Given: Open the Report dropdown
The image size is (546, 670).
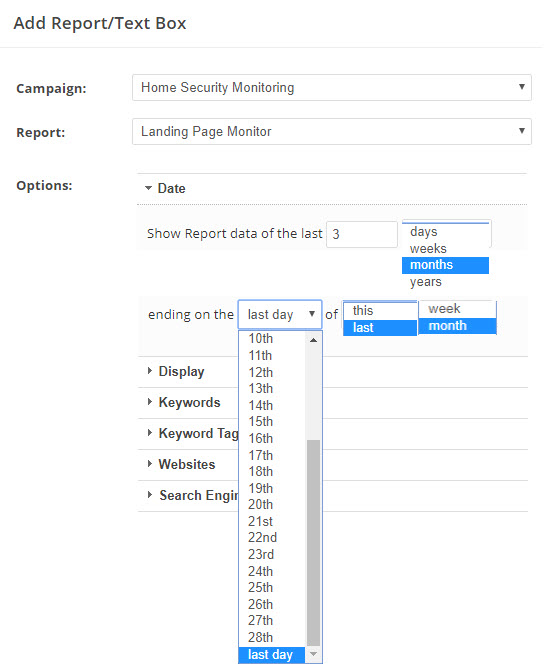Looking at the screenshot, I should (332, 132).
